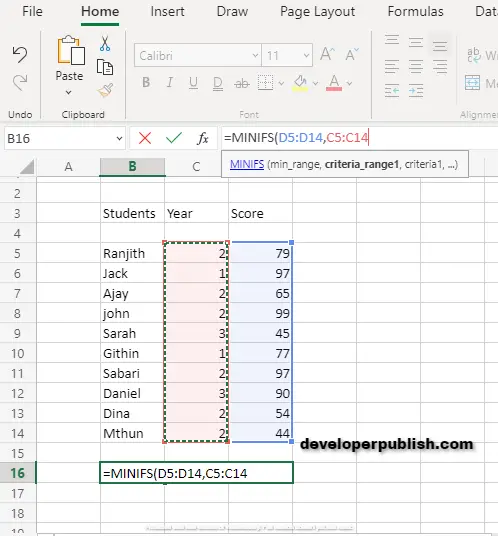
Task: Open the Page Layout tab
Action: tap(317, 12)
